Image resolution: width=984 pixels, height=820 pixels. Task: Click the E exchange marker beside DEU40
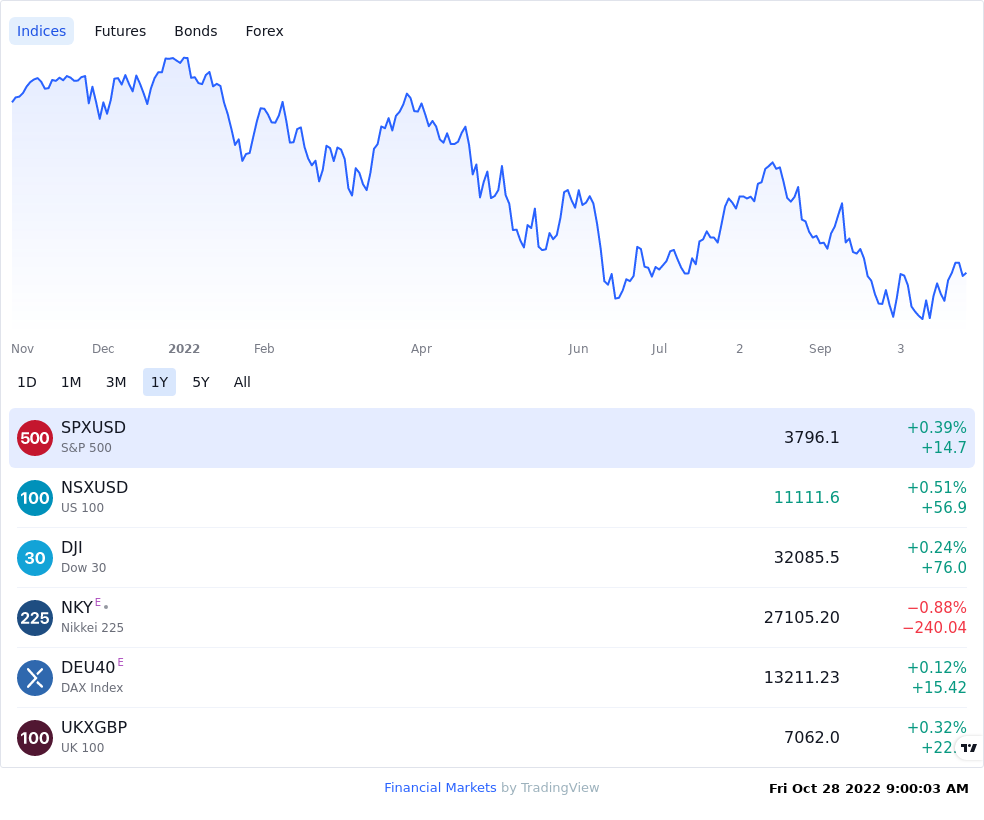click(x=120, y=662)
